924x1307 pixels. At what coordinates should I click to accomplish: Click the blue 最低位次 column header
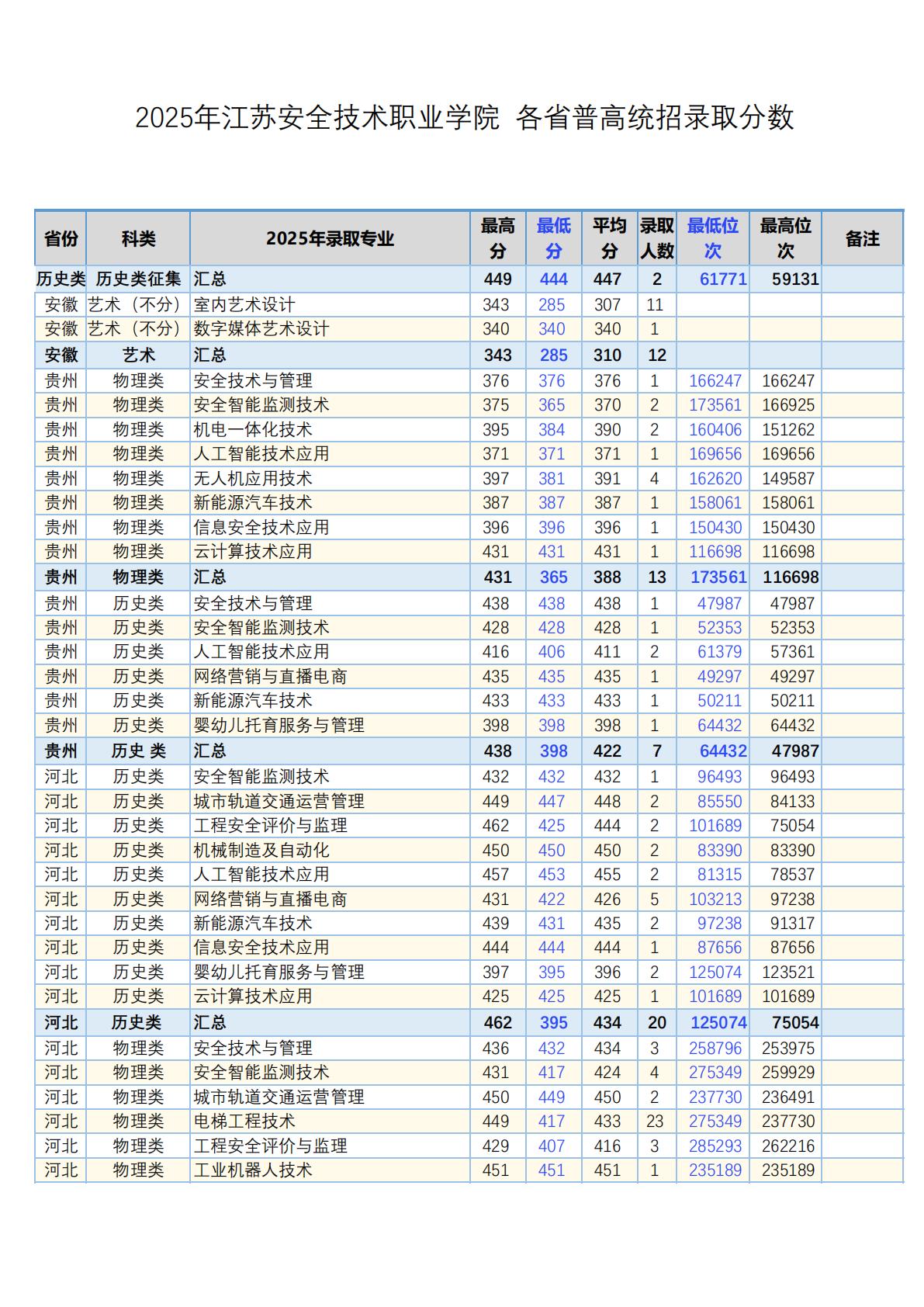(712, 238)
